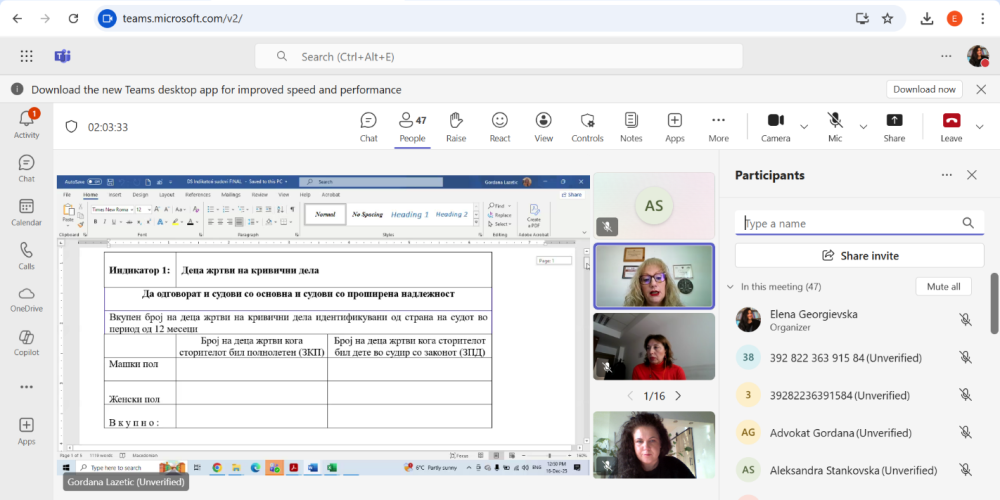Open the Chat panel in meeting toolbar

(x=368, y=126)
